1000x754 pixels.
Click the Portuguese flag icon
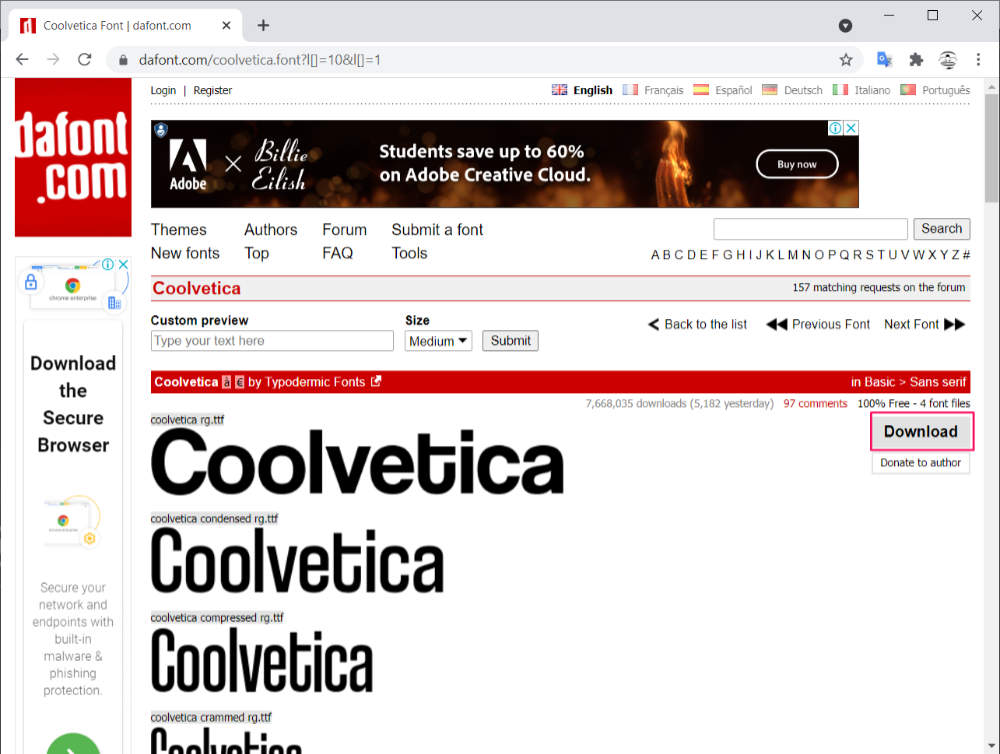point(908,90)
